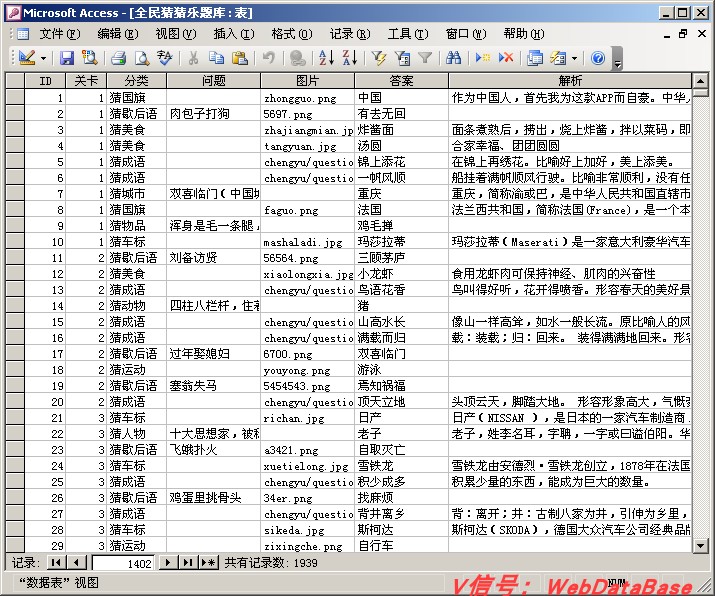Go to previous record button
Viewport: 715px width, 596px height.
[x=77, y=563]
